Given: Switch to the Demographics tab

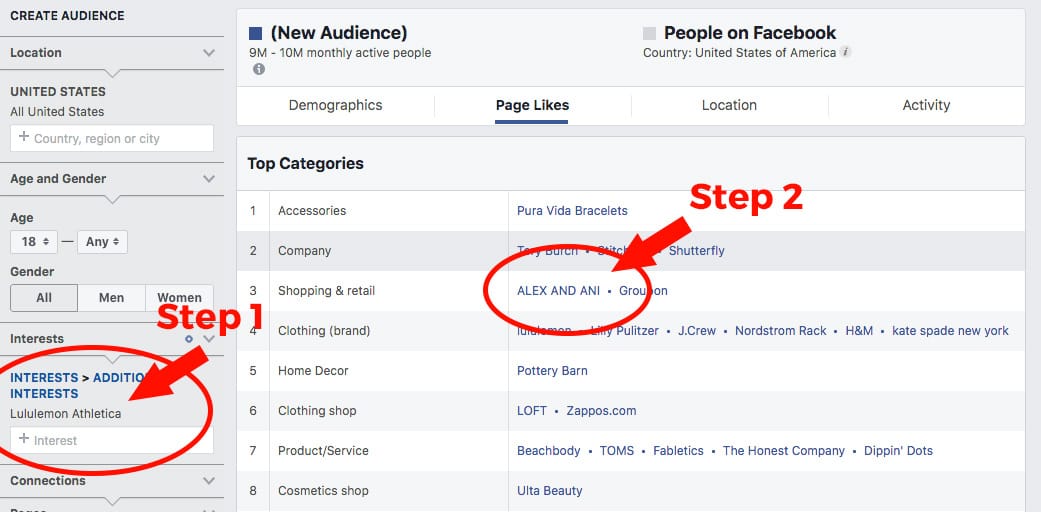Looking at the screenshot, I should (335, 105).
